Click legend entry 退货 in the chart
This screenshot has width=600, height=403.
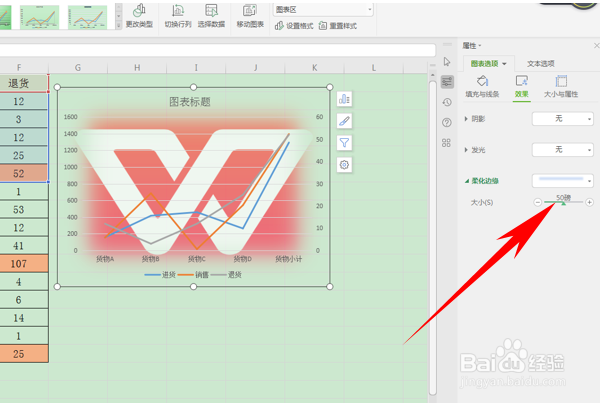tap(226, 274)
